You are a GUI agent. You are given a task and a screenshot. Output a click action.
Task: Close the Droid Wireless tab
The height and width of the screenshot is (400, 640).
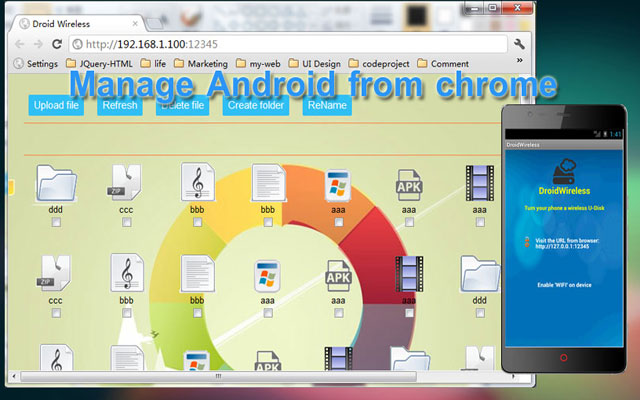[x=135, y=24]
